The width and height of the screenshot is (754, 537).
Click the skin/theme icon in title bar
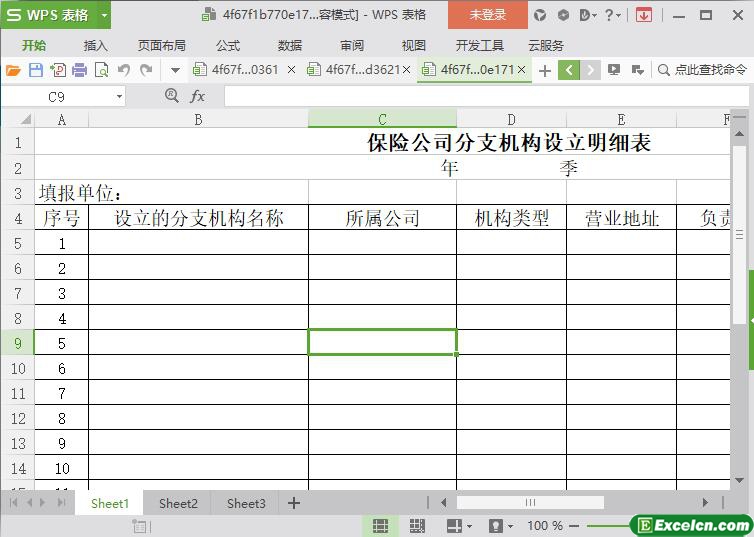(540, 15)
